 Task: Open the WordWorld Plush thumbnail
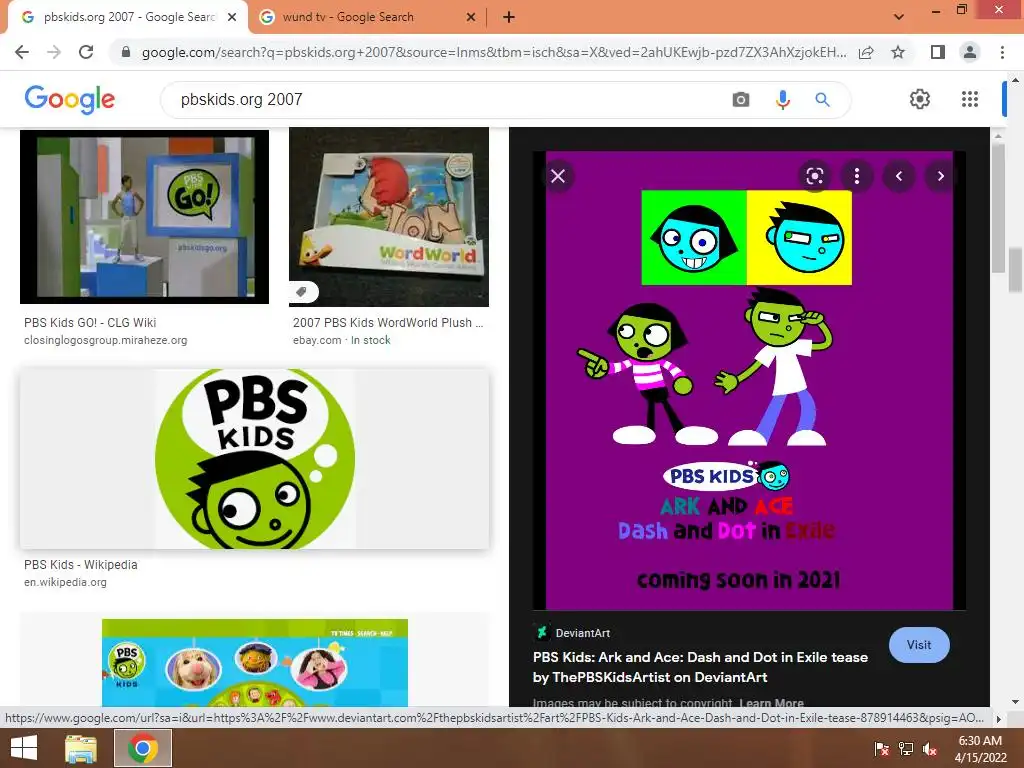click(389, 217)
